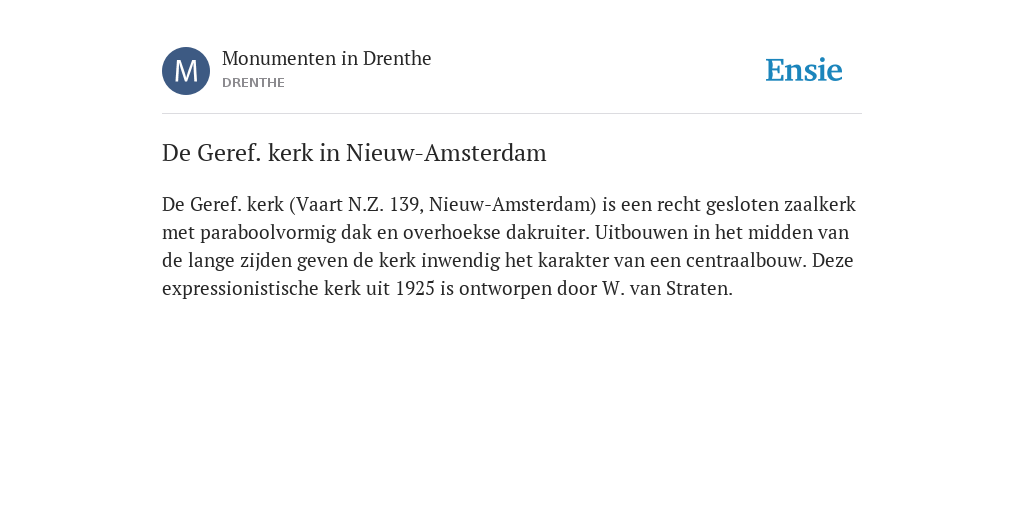This screenshot has height=512, width=1024.
Task: Click the horizontal divider below the header
Action: (x=512, y=114)
